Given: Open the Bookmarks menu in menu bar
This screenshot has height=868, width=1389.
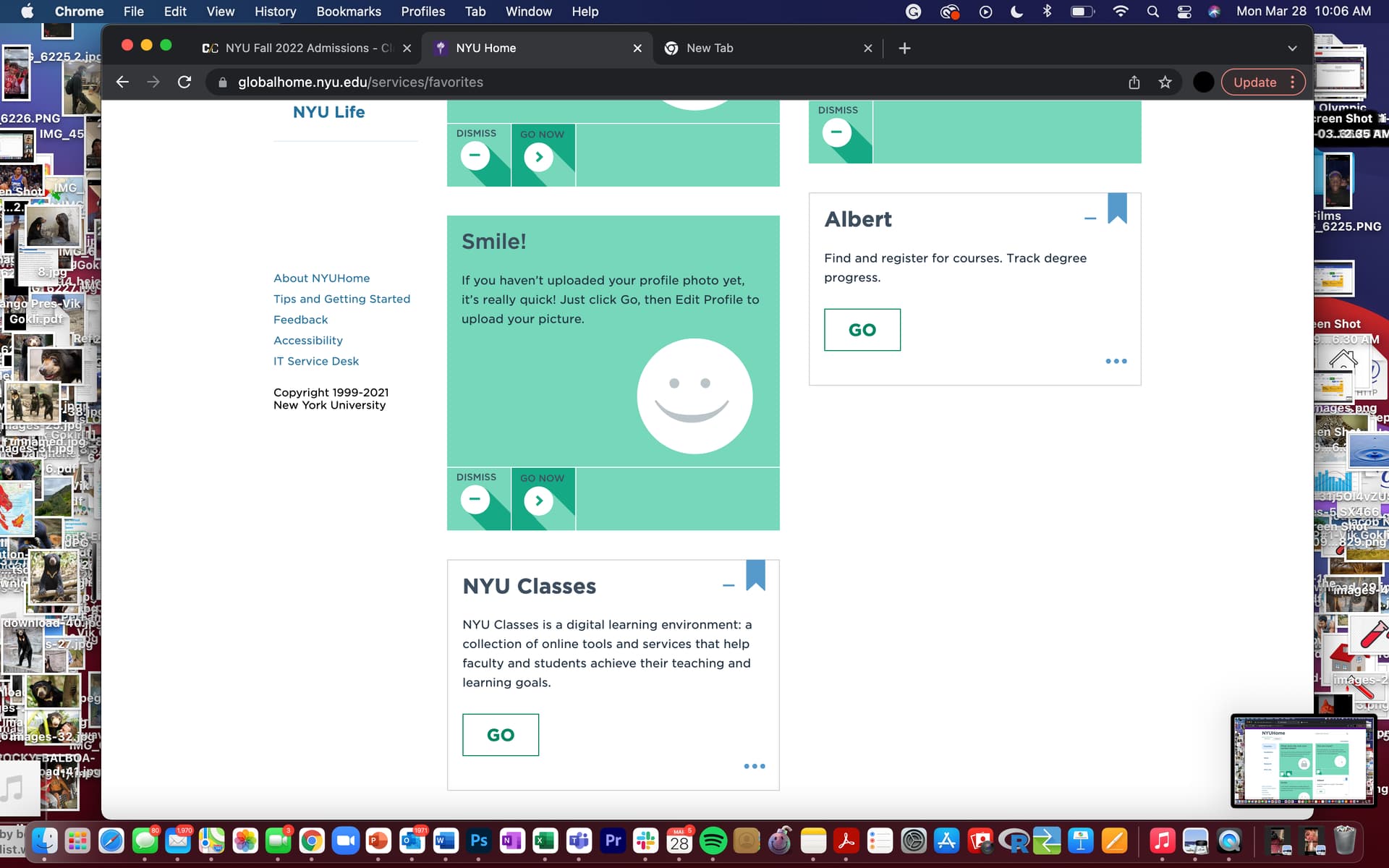Looking at the screenshot, I should (348, 12).
